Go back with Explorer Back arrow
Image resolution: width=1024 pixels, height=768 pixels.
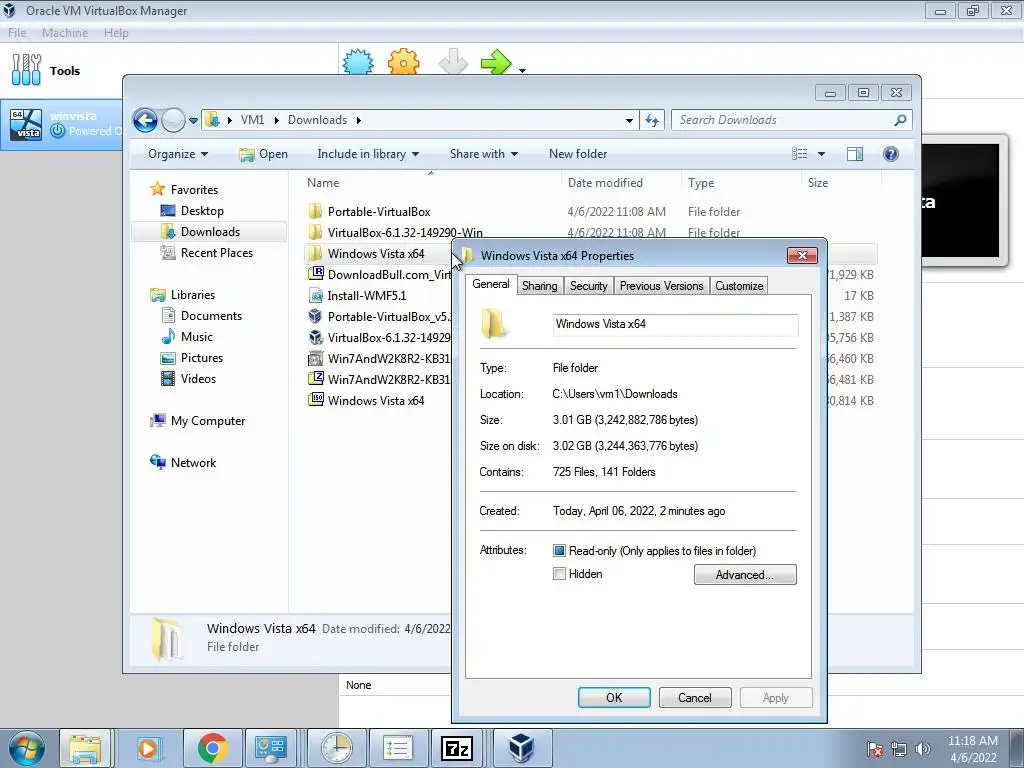145,120
